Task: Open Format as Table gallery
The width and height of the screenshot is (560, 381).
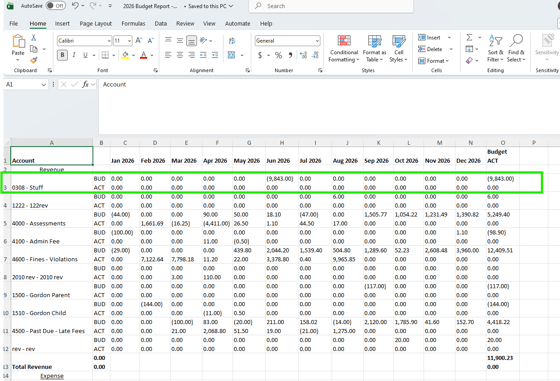Action: [374, 49]
